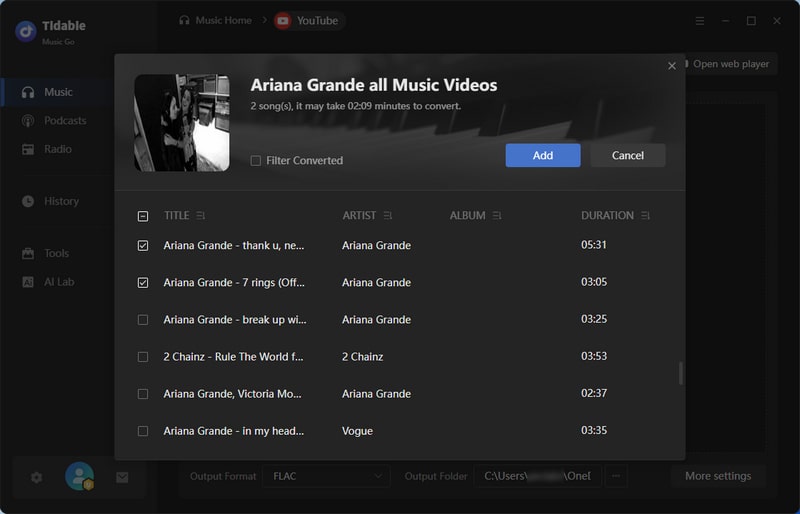The height and width of the screenshot is (514, 800).
Task: Uncheck the thank u, next song
Action: (143, 246)
